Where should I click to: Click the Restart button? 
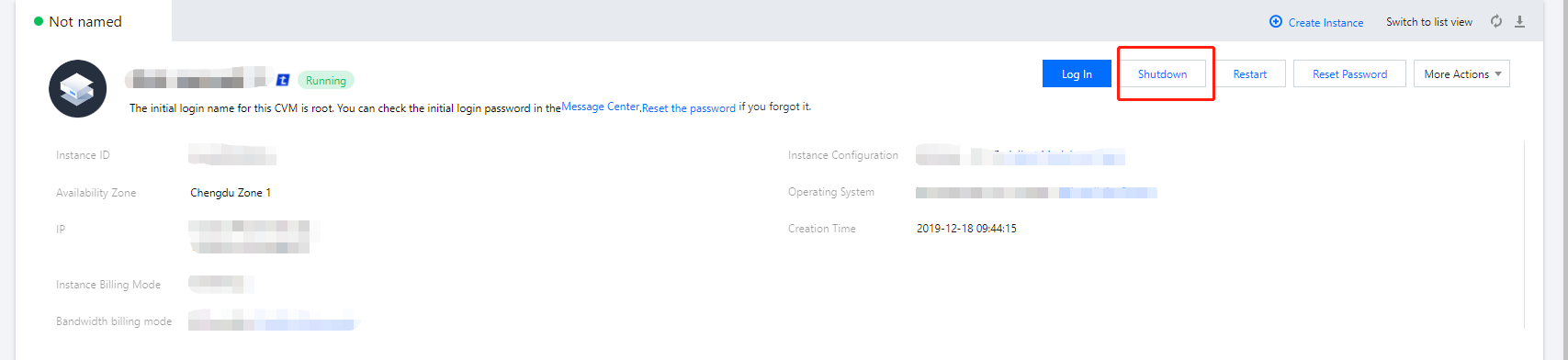point(1250,74)
